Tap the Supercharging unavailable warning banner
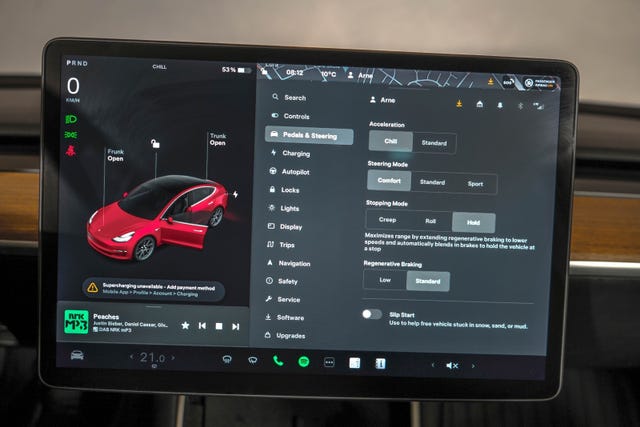Image resolution: width=640 pixels, height=427 pixels. [153, 289]
